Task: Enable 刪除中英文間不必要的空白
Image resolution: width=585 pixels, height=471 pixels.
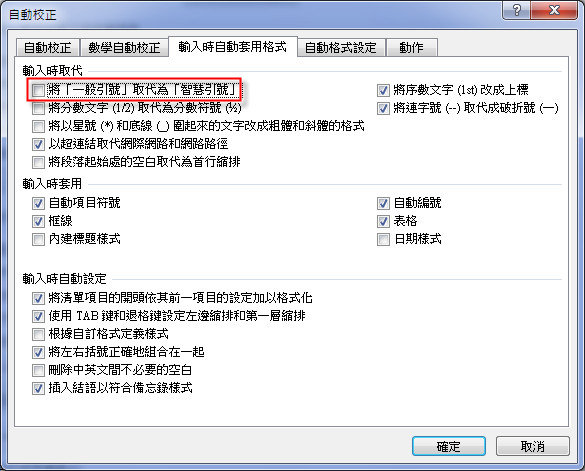Action: click(x=38, y=371)
